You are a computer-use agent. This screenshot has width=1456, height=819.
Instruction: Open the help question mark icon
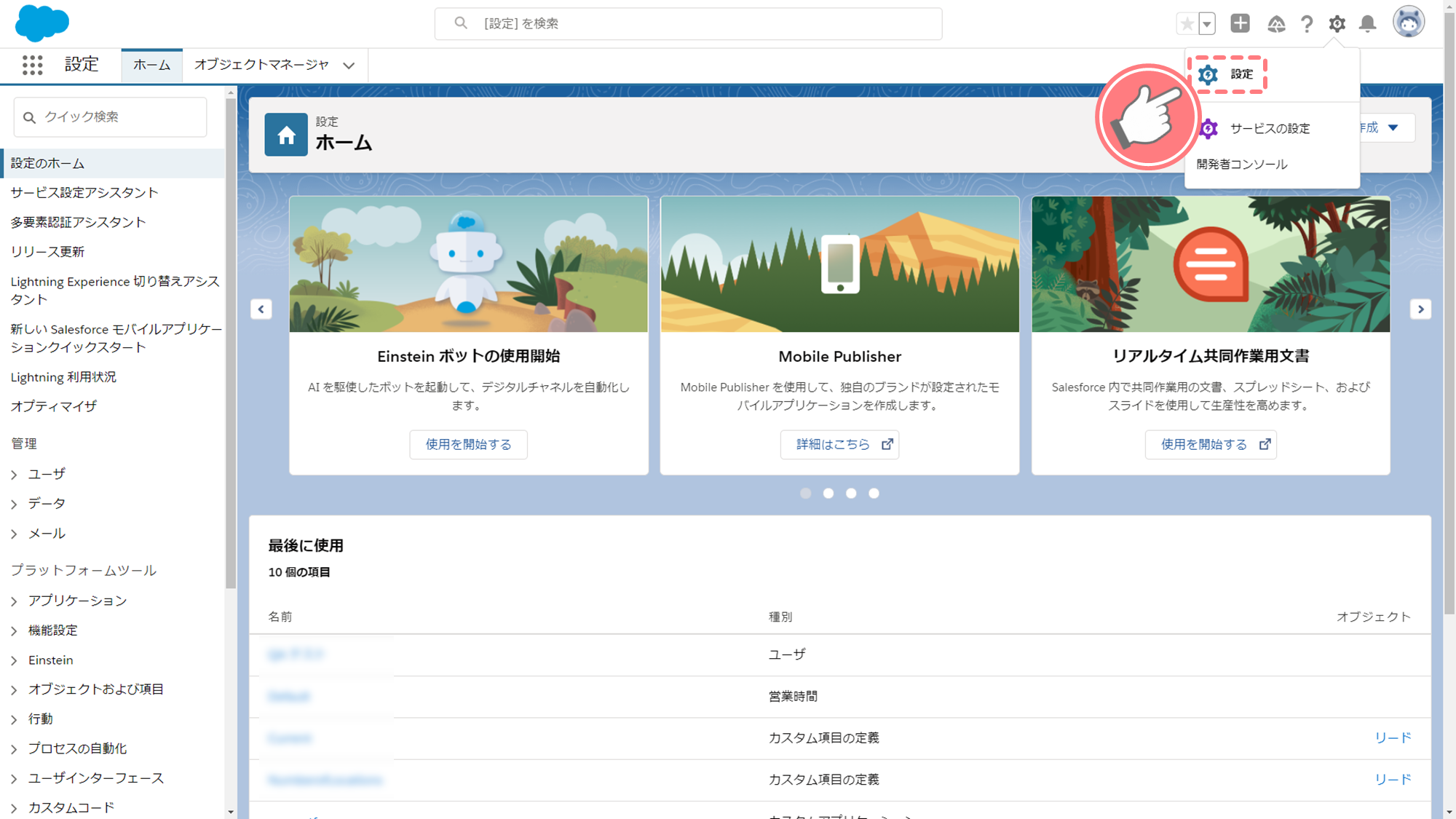[1307, 24]
